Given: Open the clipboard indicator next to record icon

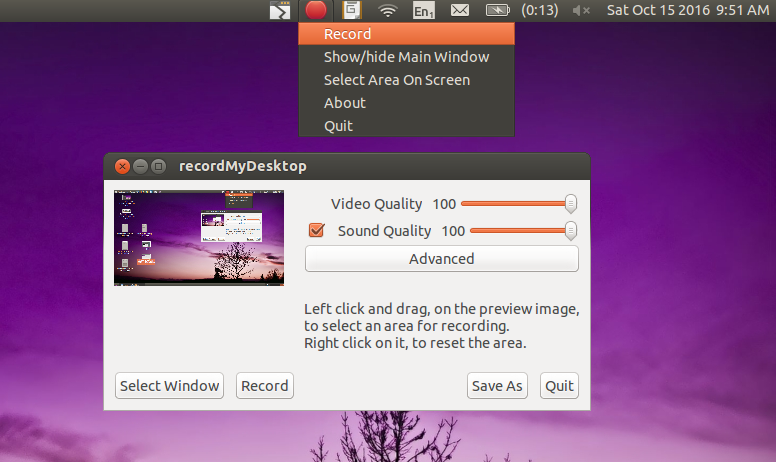Looking at the screenshot, I should tap(352, 10).
